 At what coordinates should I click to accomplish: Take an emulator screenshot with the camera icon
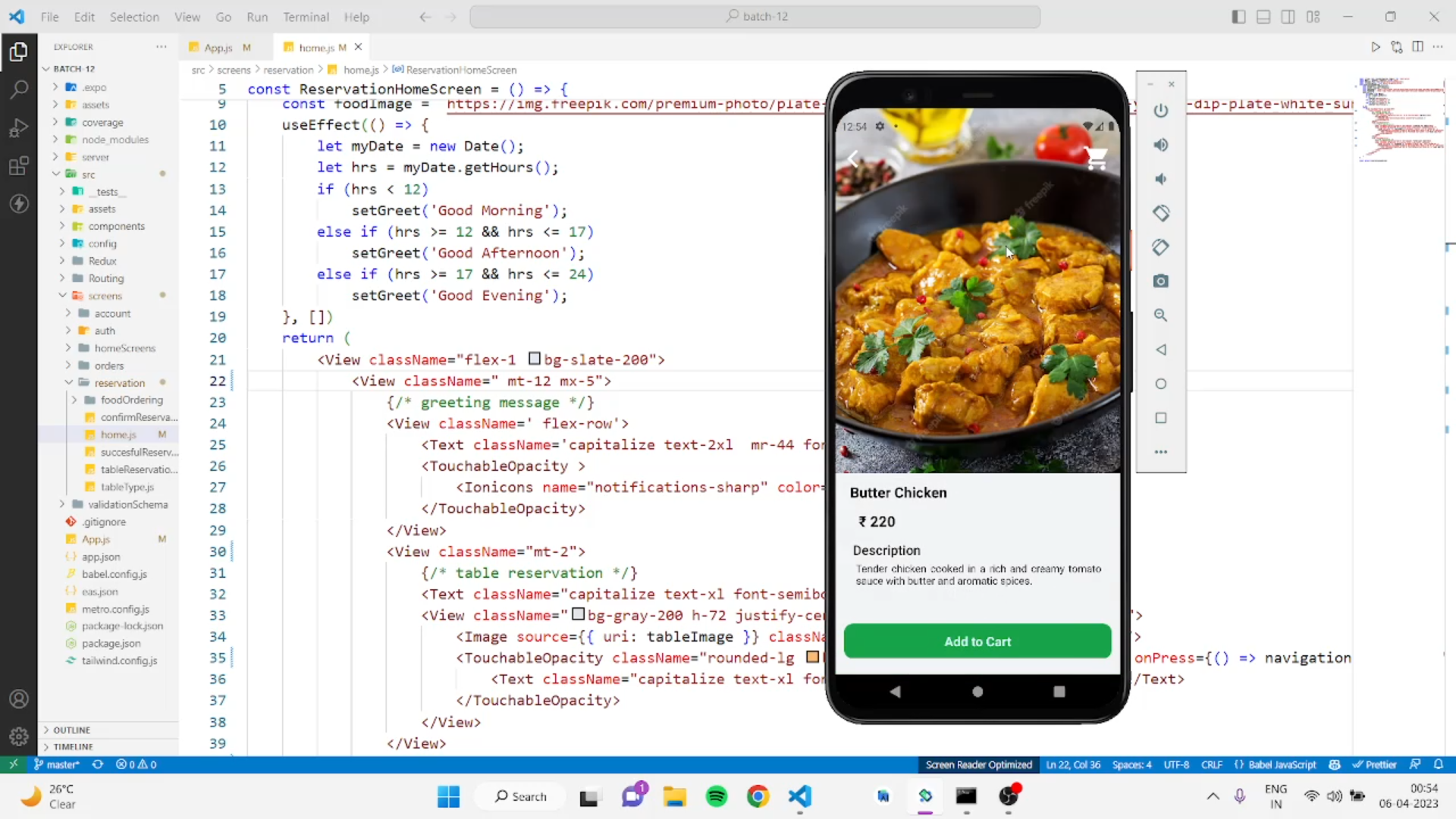click(x=1161, y=281)
